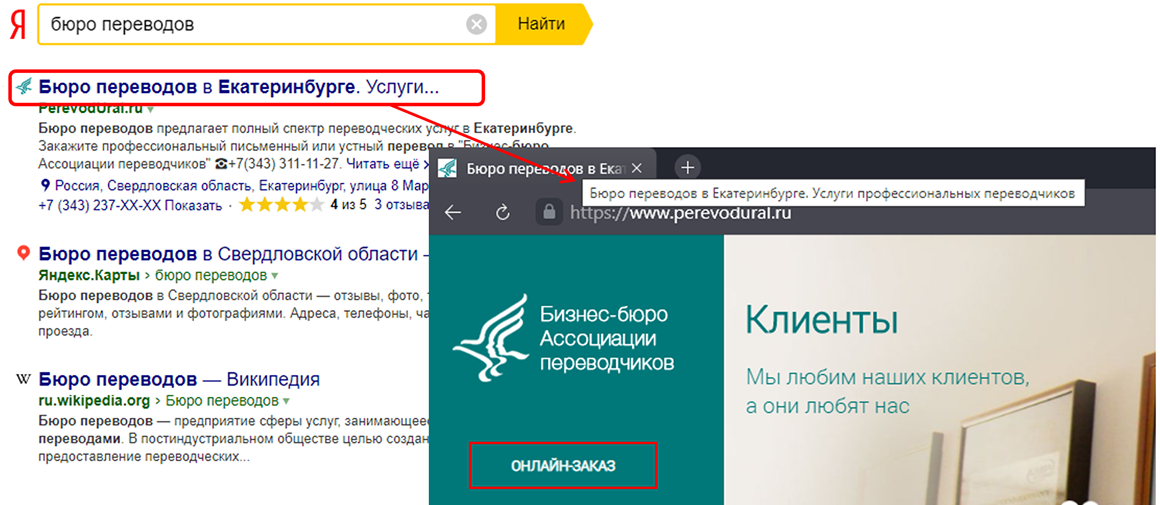The height and width of the screenshot is (505, 1160).
Task: Close the Бюро переводов browser tab
Action: [637, 168]
